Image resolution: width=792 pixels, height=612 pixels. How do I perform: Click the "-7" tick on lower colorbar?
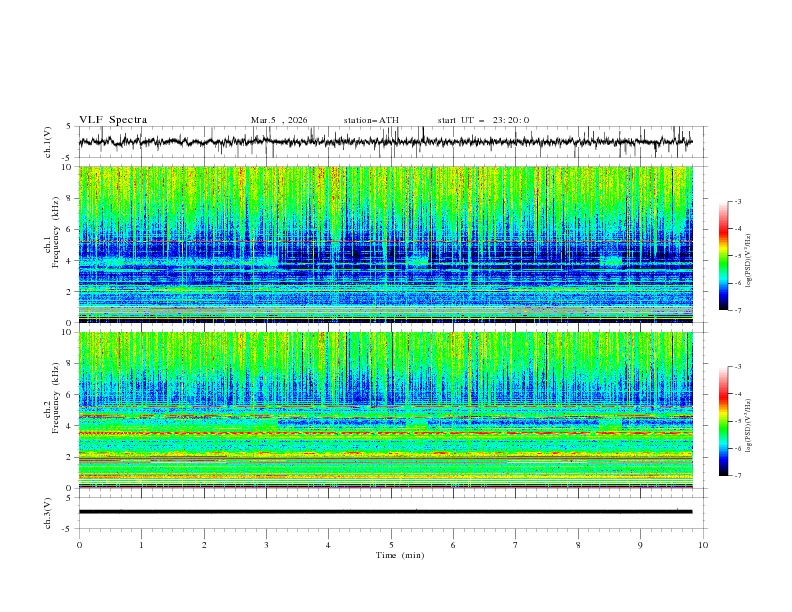point(737,476)
